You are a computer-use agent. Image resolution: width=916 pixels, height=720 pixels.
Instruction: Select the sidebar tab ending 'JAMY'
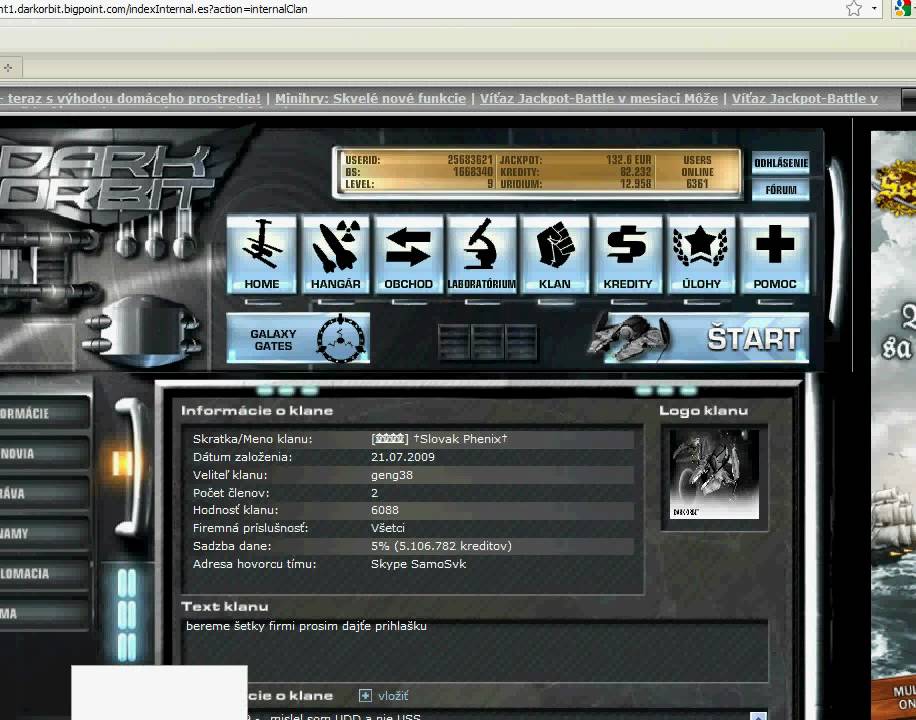(x=44, y=533)
